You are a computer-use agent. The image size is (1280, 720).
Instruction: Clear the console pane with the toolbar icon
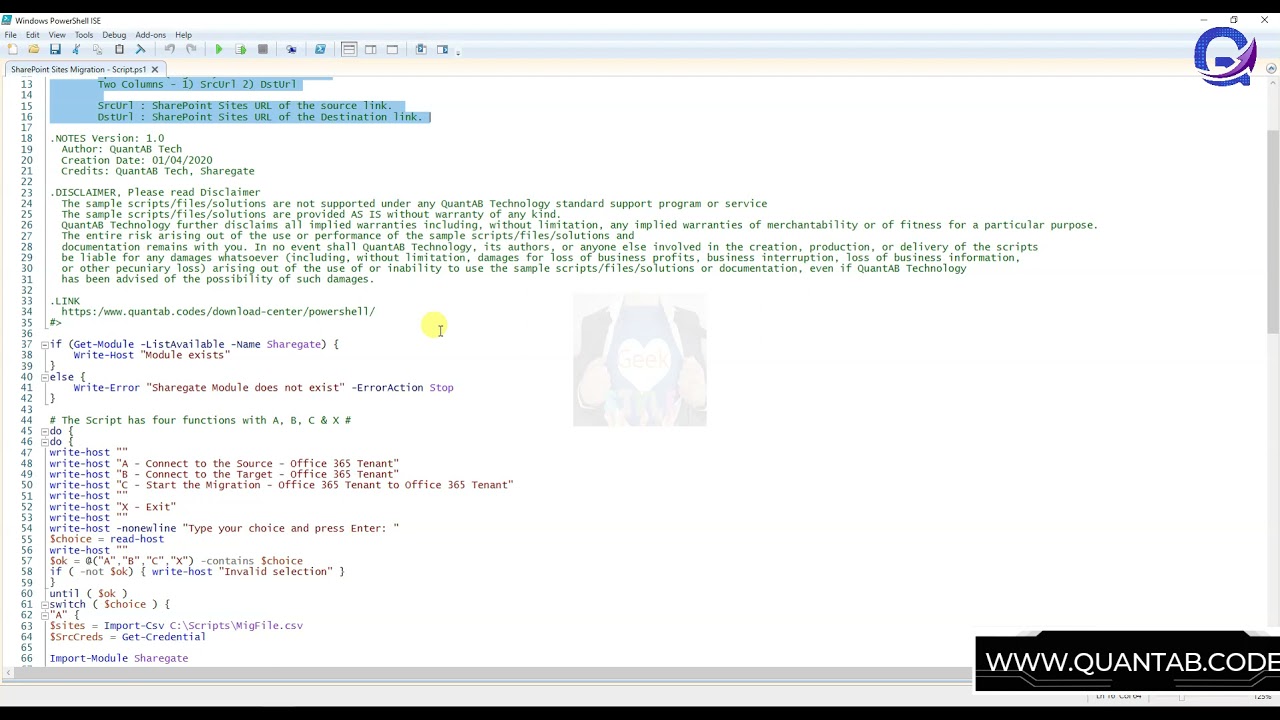click(x=140, y=49)
